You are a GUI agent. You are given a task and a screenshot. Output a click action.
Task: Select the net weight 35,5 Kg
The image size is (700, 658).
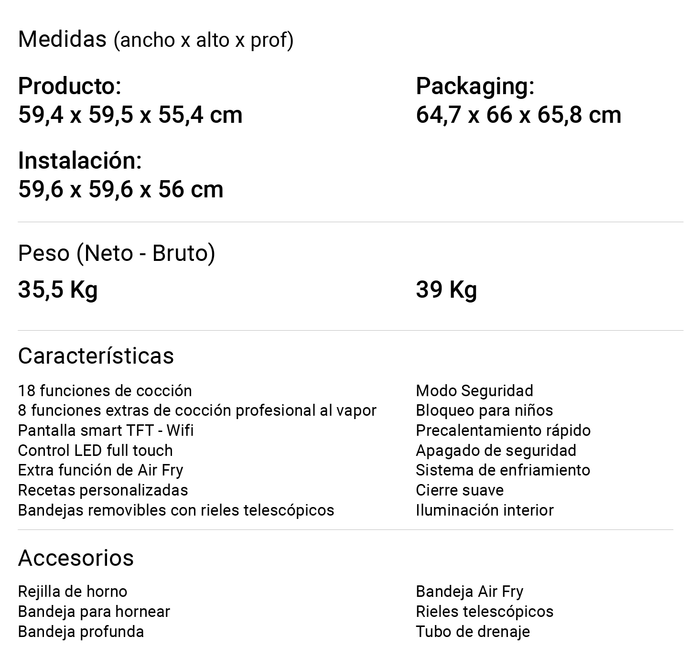click(x=58, y=291)
